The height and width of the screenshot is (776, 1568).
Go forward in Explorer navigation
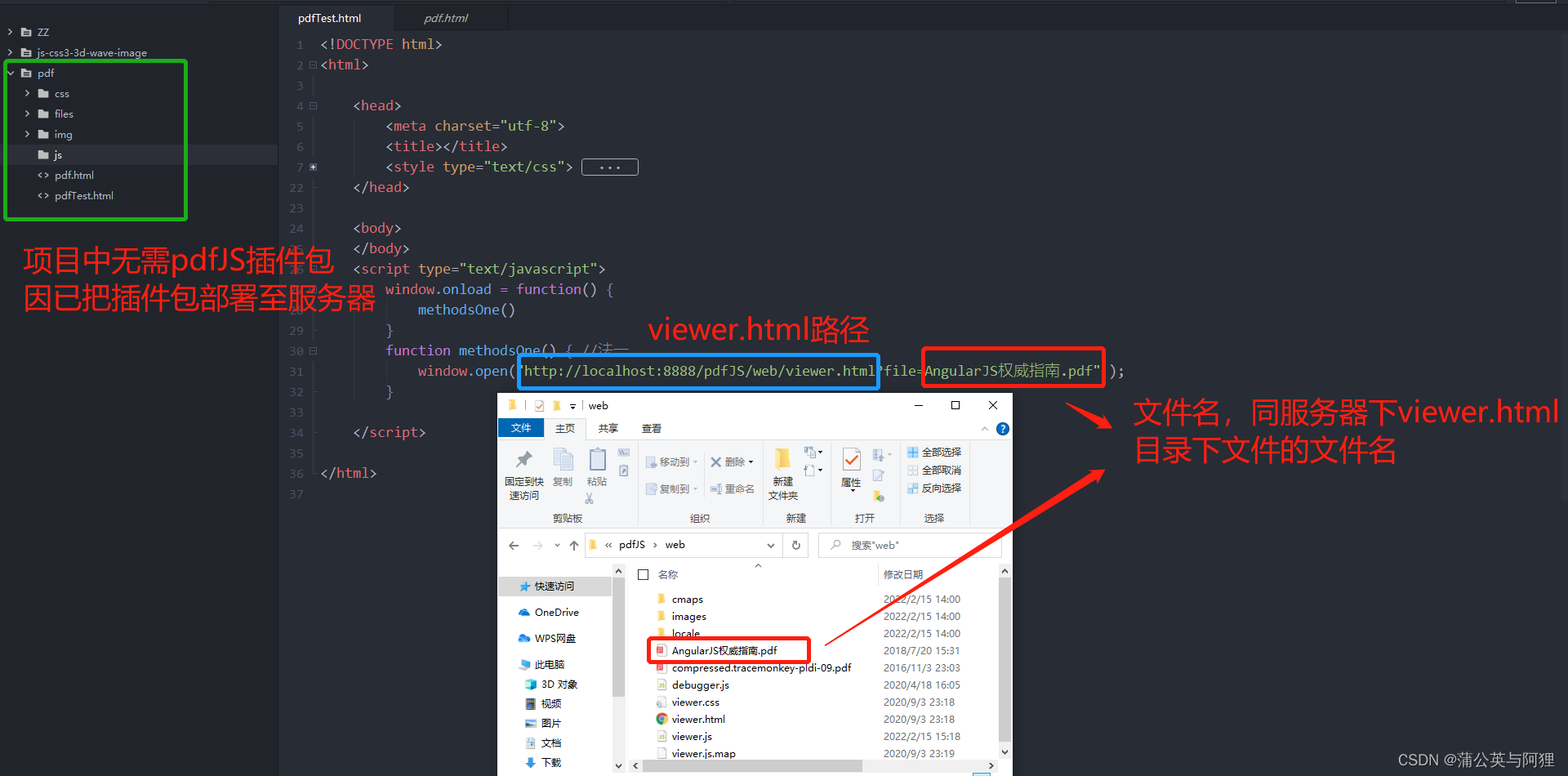click(x=537, y=546)
